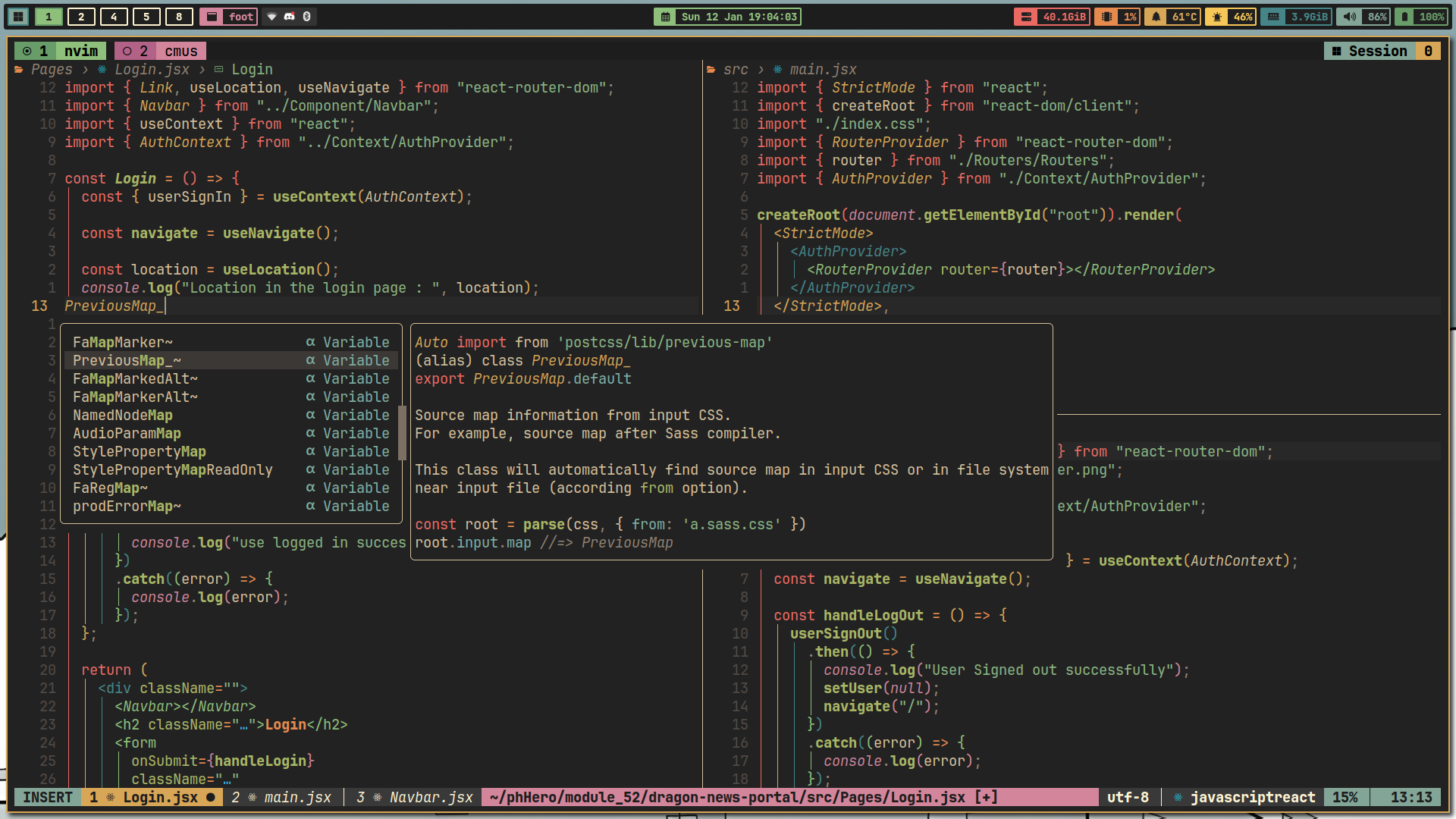Click the variable kind icon on the PreviousMap_ row
This screenshot has width=1456, height=819.
point(310,361)
